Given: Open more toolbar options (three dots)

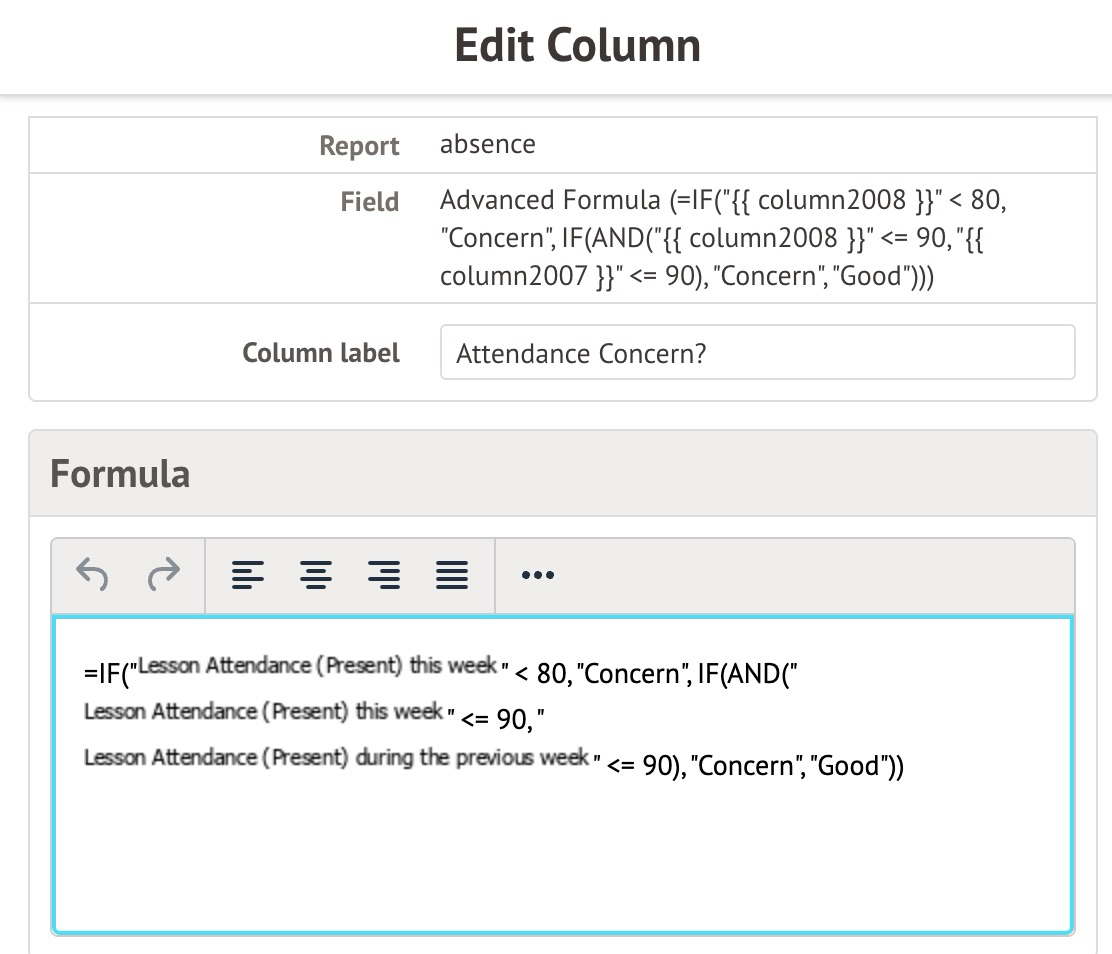Looking at the screenshot, I should coord(538,575).
